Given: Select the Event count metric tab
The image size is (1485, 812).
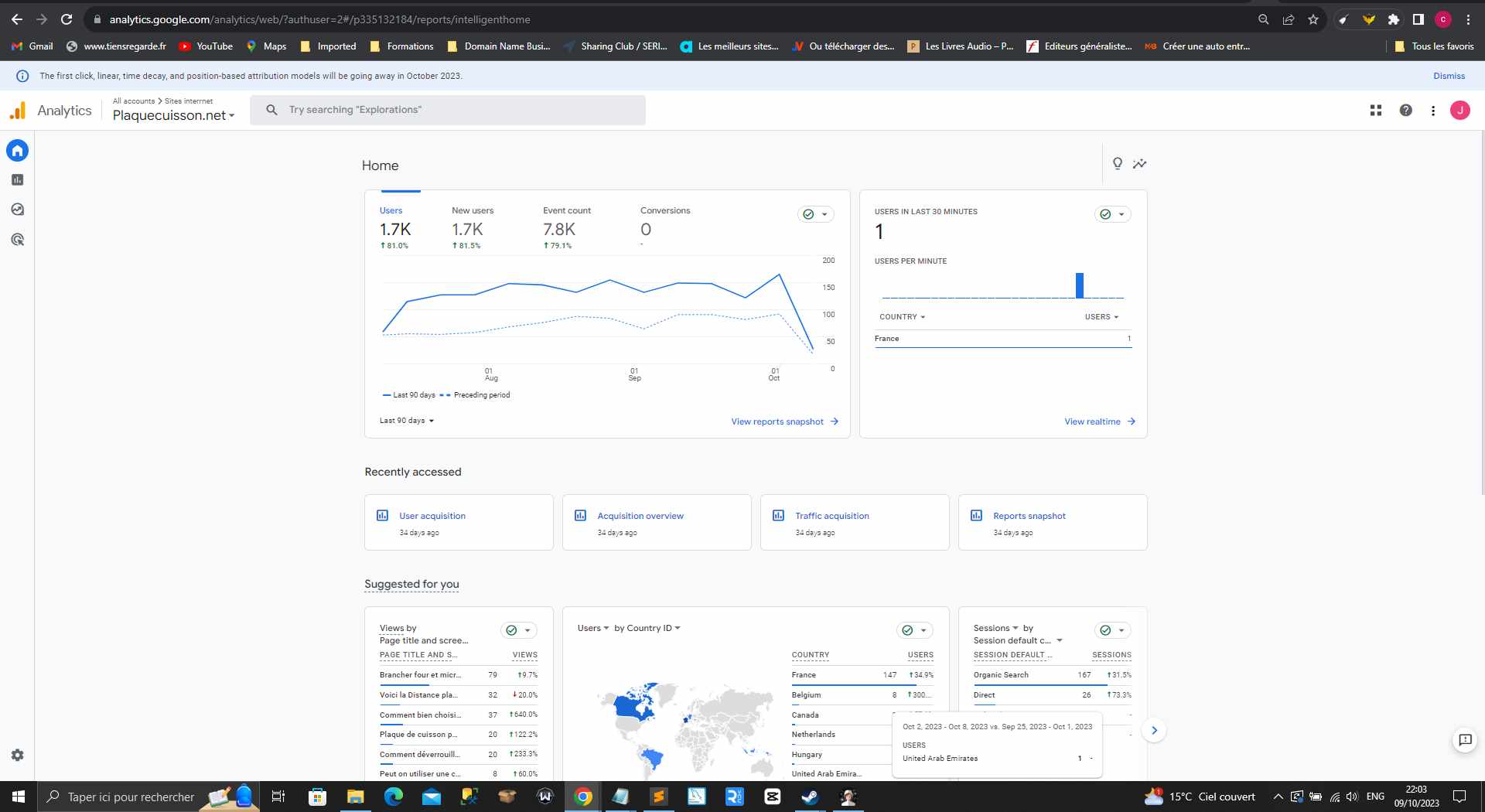Looking at the screenshot, I should [567, 228].
